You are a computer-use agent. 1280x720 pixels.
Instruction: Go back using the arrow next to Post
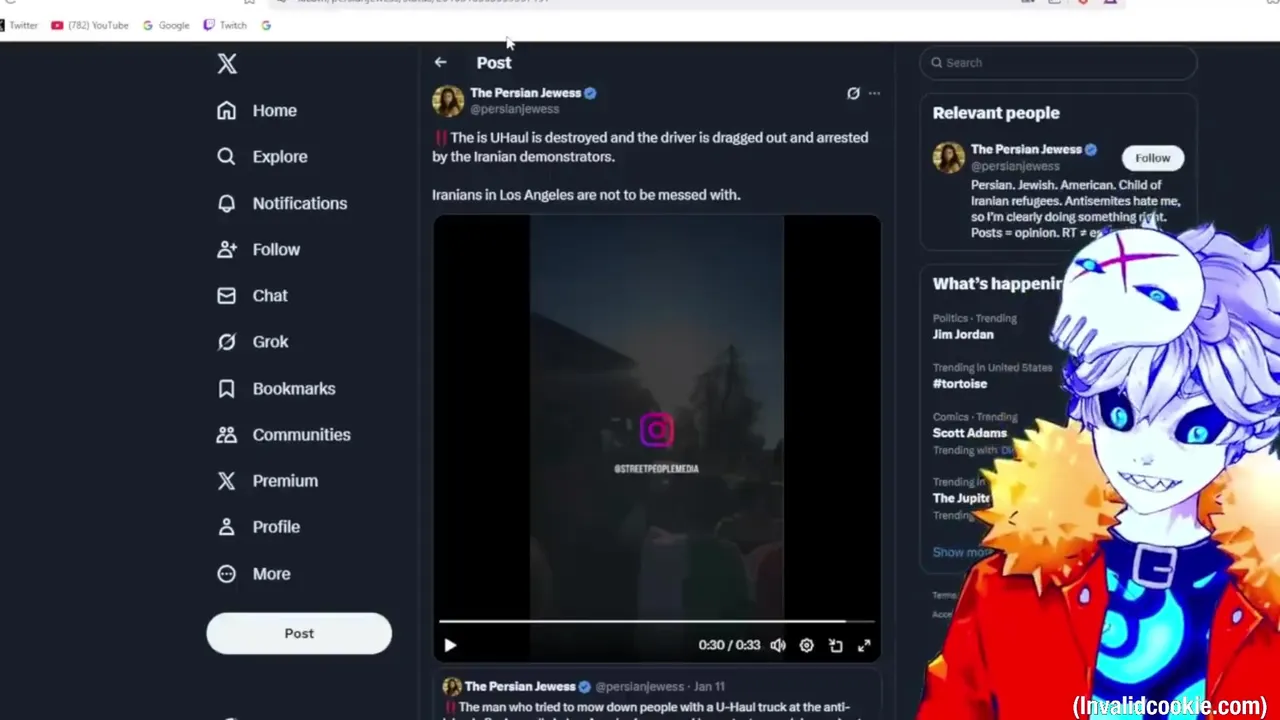pyautogui.click(x=440, y=62)
